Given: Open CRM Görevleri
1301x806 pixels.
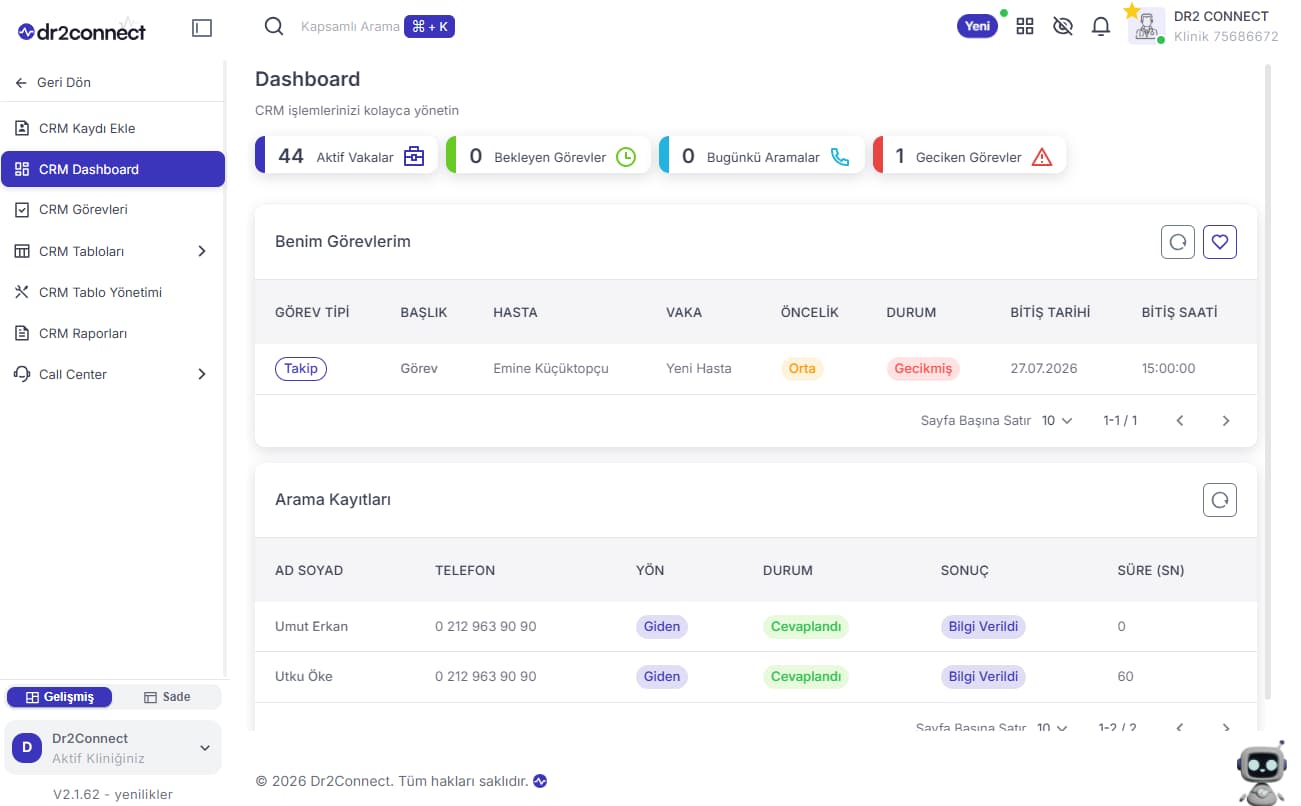Looking at the screenshot, I should point(112,210).
